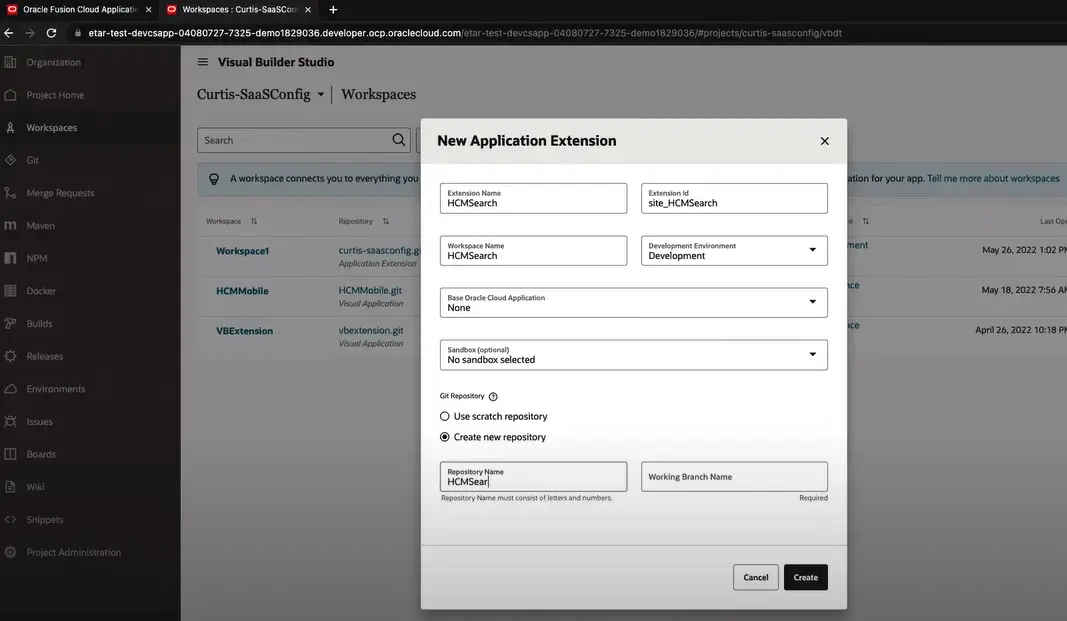This screenshot has width=1067, height=621.
Task: Click the Extension Name field
Action: coord(534,198)
